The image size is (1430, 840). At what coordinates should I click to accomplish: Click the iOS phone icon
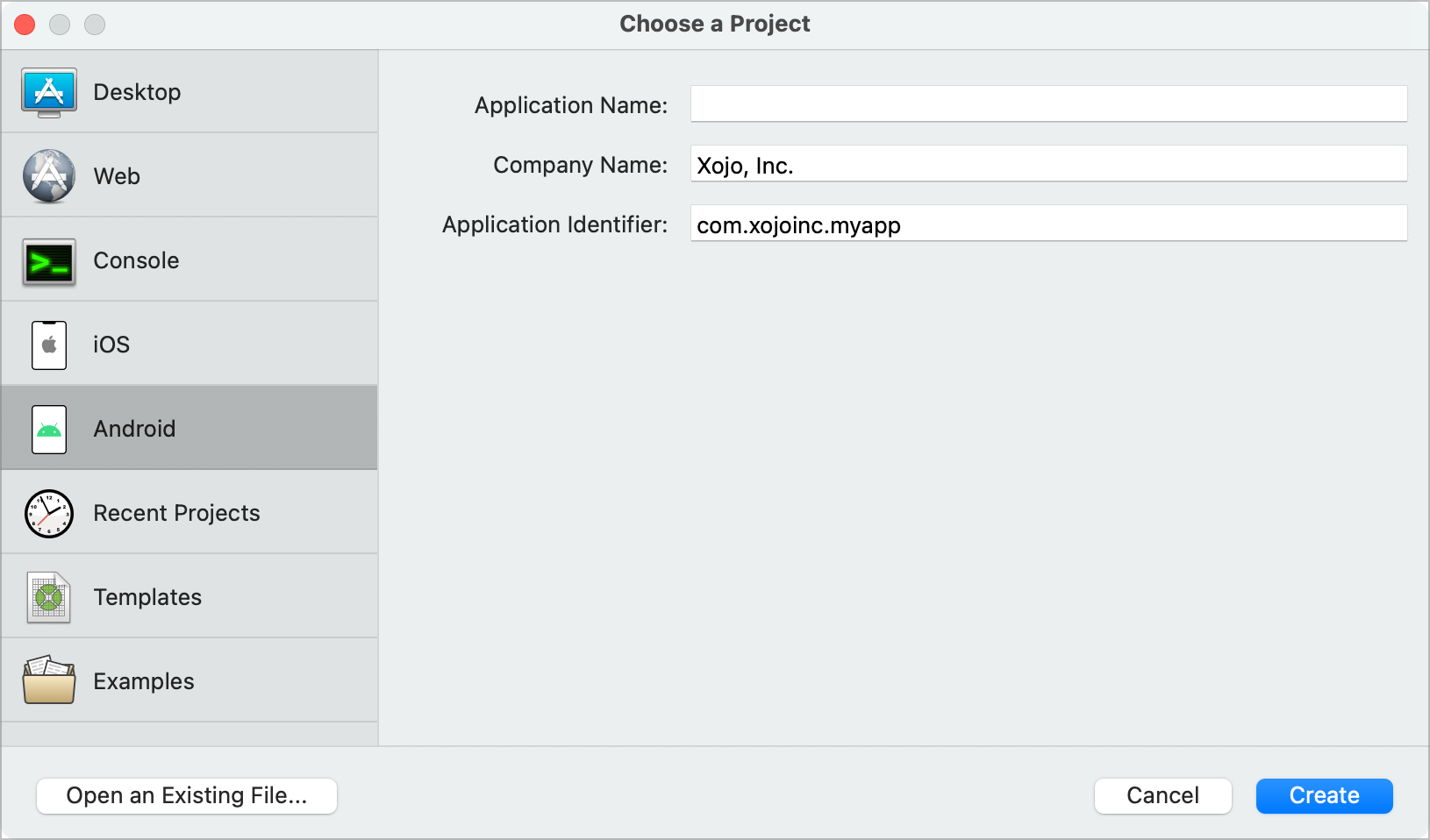click(x=49, y=345)
